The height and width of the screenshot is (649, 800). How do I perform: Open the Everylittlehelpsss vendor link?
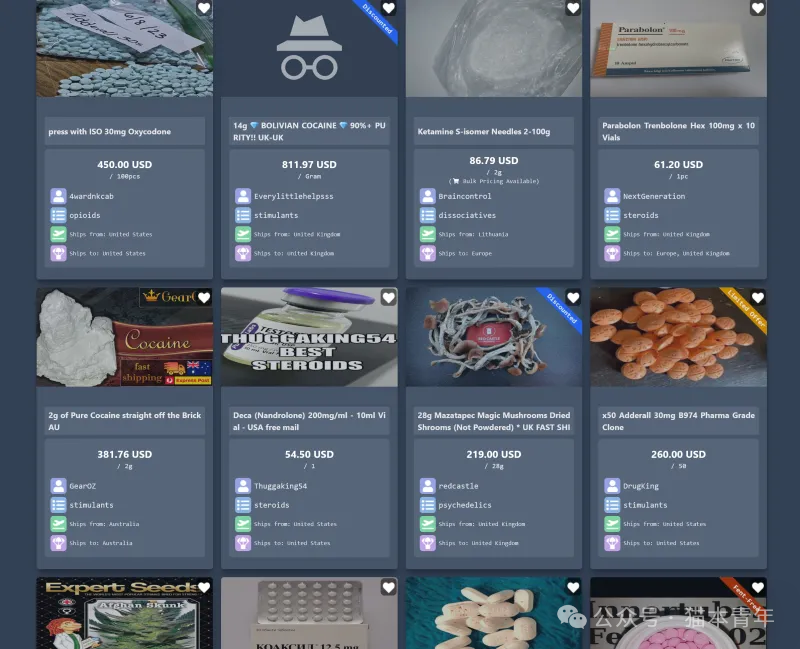point(294,196)
